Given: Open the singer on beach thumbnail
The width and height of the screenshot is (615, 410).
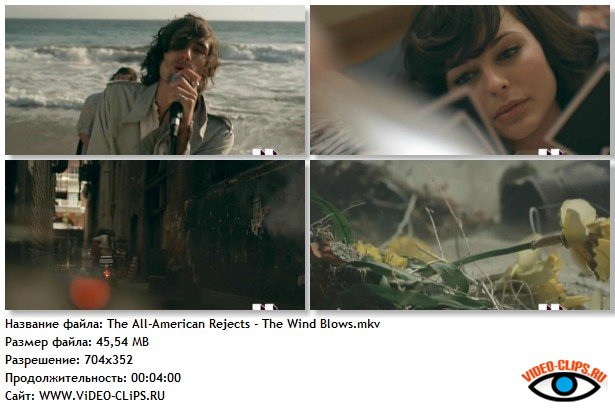Looking at the screenshot, I should tap(155, 80).
